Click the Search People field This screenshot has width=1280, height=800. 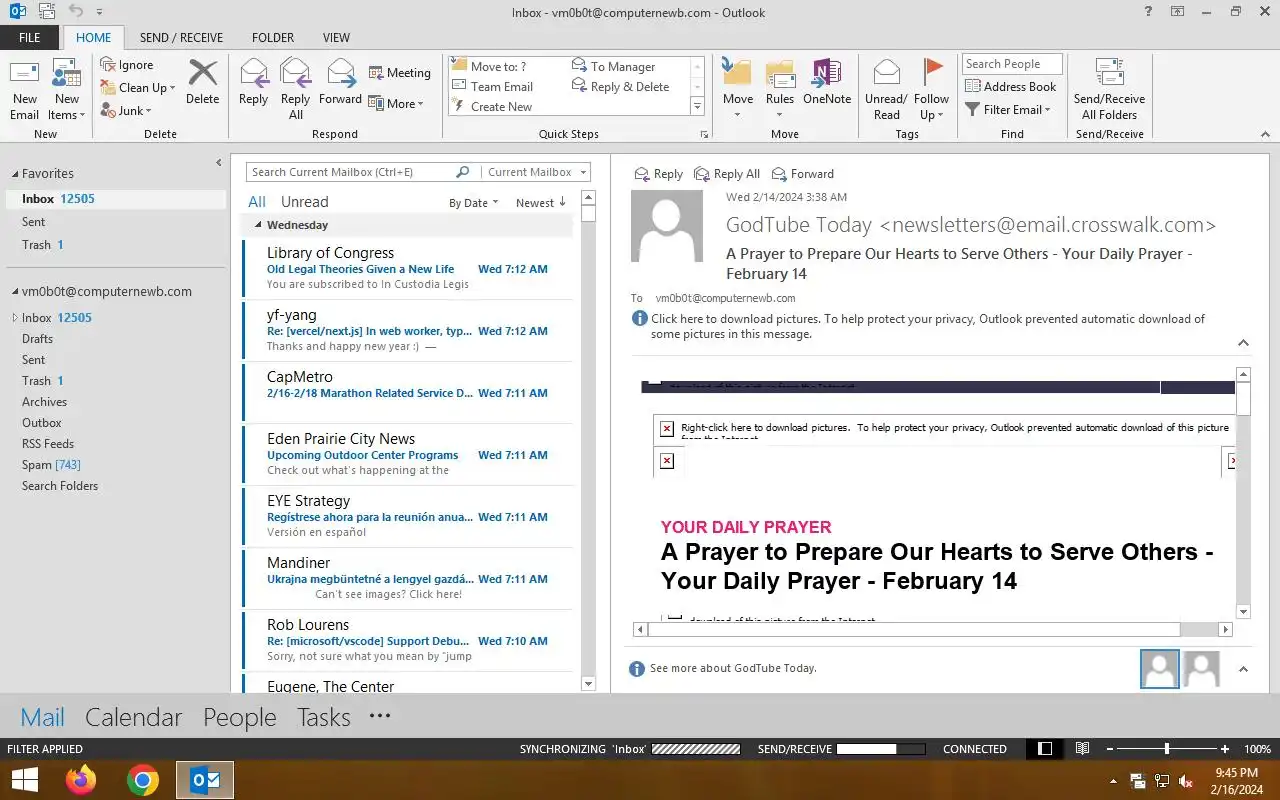coord(1012,64)
